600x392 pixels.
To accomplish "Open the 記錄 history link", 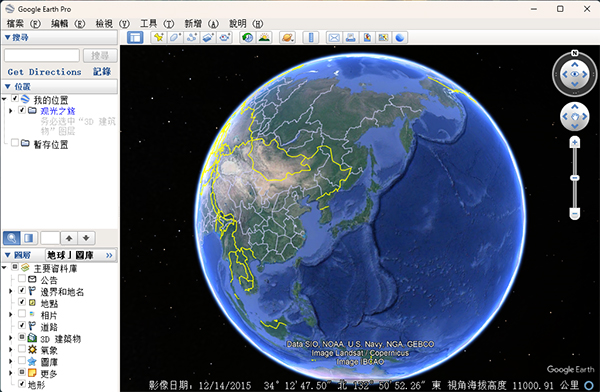I will coord(102,72).
